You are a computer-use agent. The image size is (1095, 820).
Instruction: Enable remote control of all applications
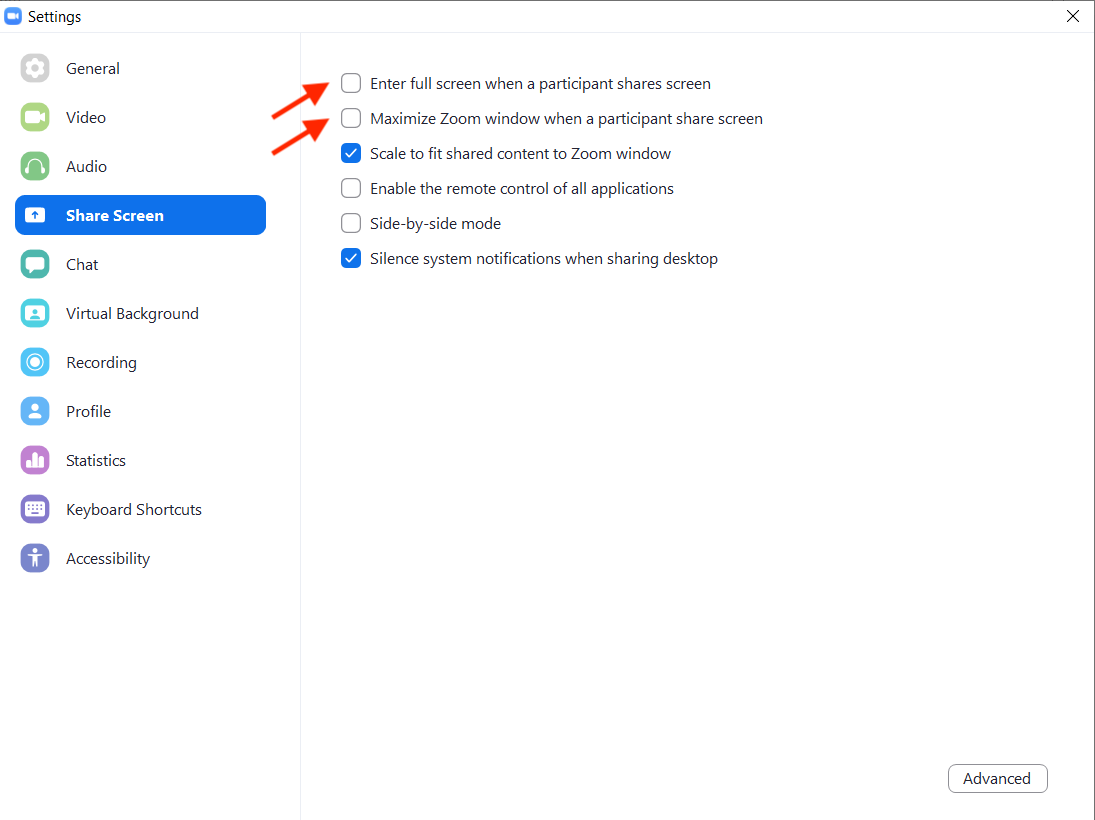[x=351, y=189]
